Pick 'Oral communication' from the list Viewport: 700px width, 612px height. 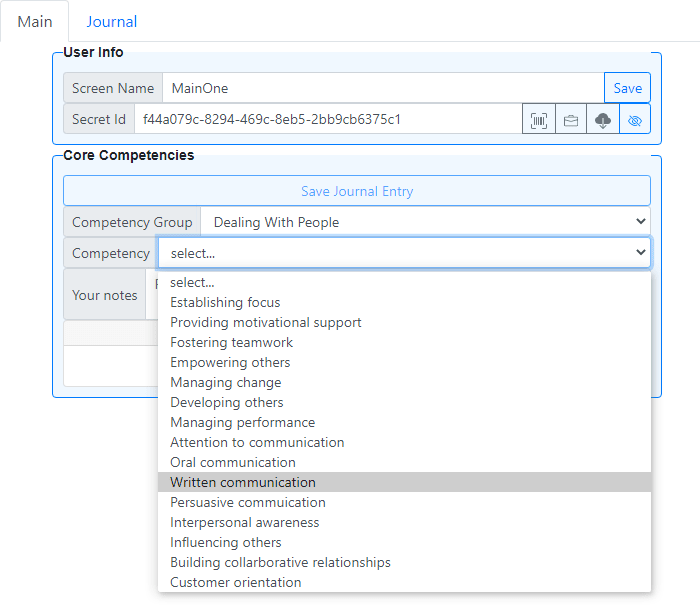(x=404, y=462)
